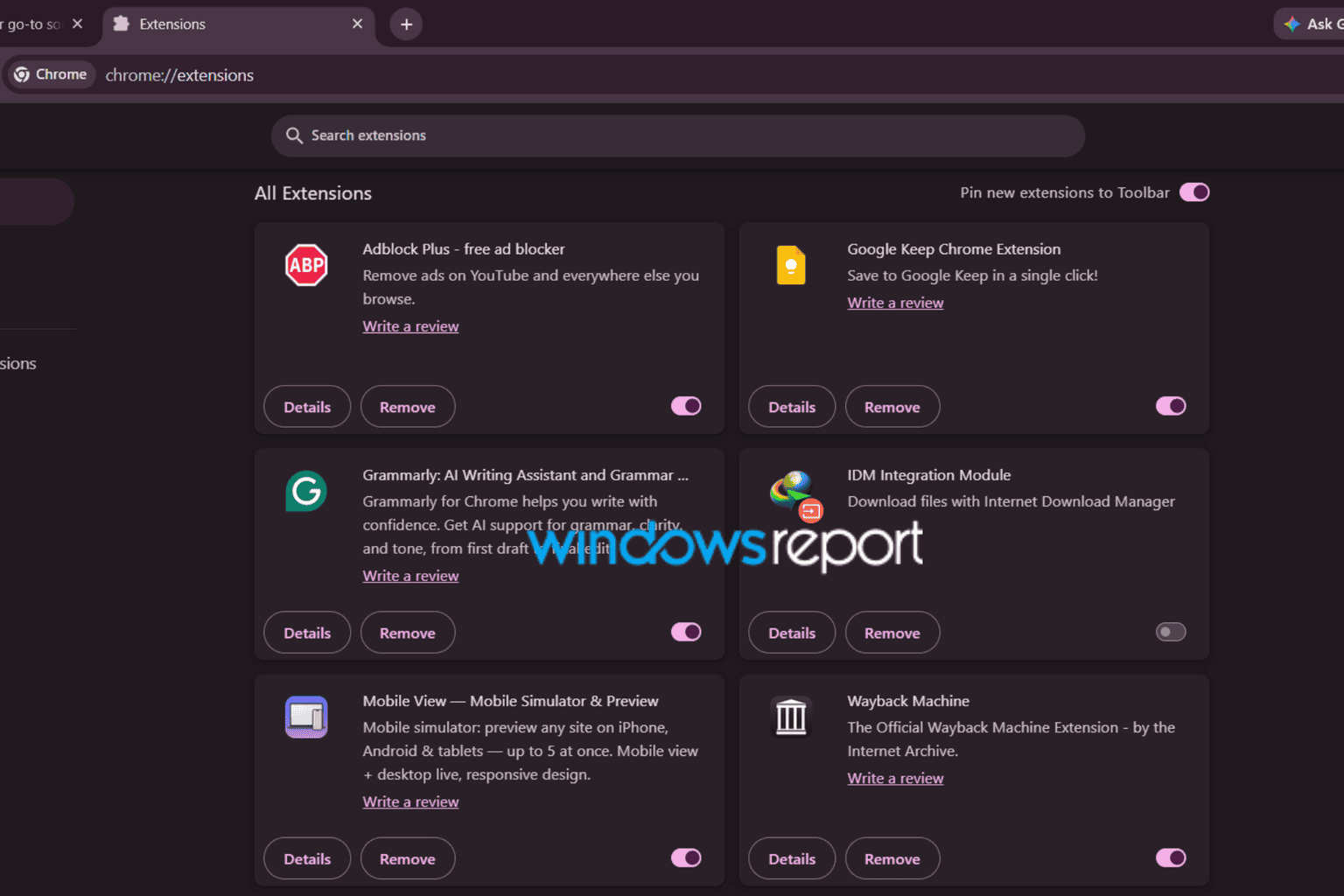Close the first tab titled 'go-to so'
The image size is (1344, 896).
[77, 24]
